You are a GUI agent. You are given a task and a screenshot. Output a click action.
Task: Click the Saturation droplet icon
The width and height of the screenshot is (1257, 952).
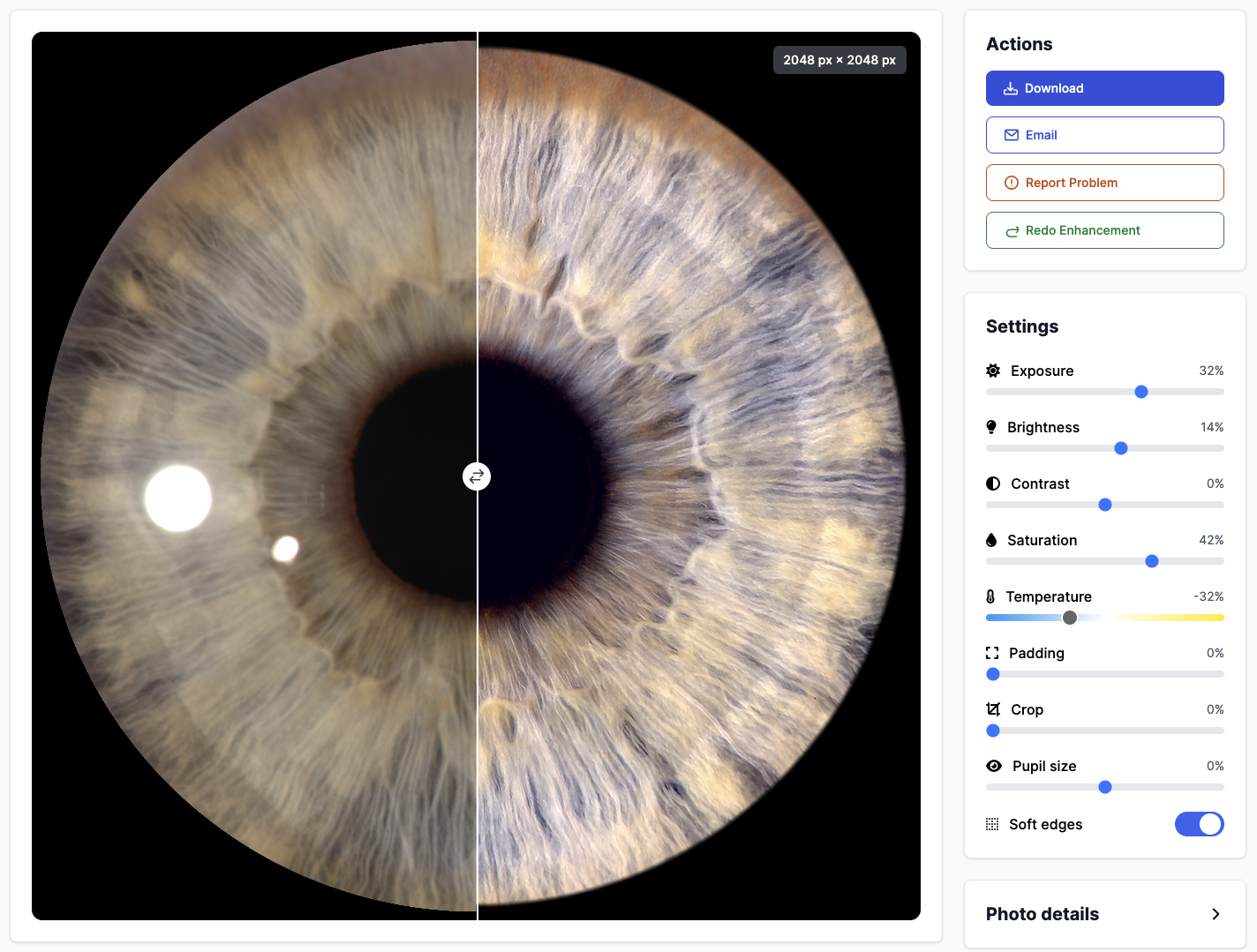(991, 540)
